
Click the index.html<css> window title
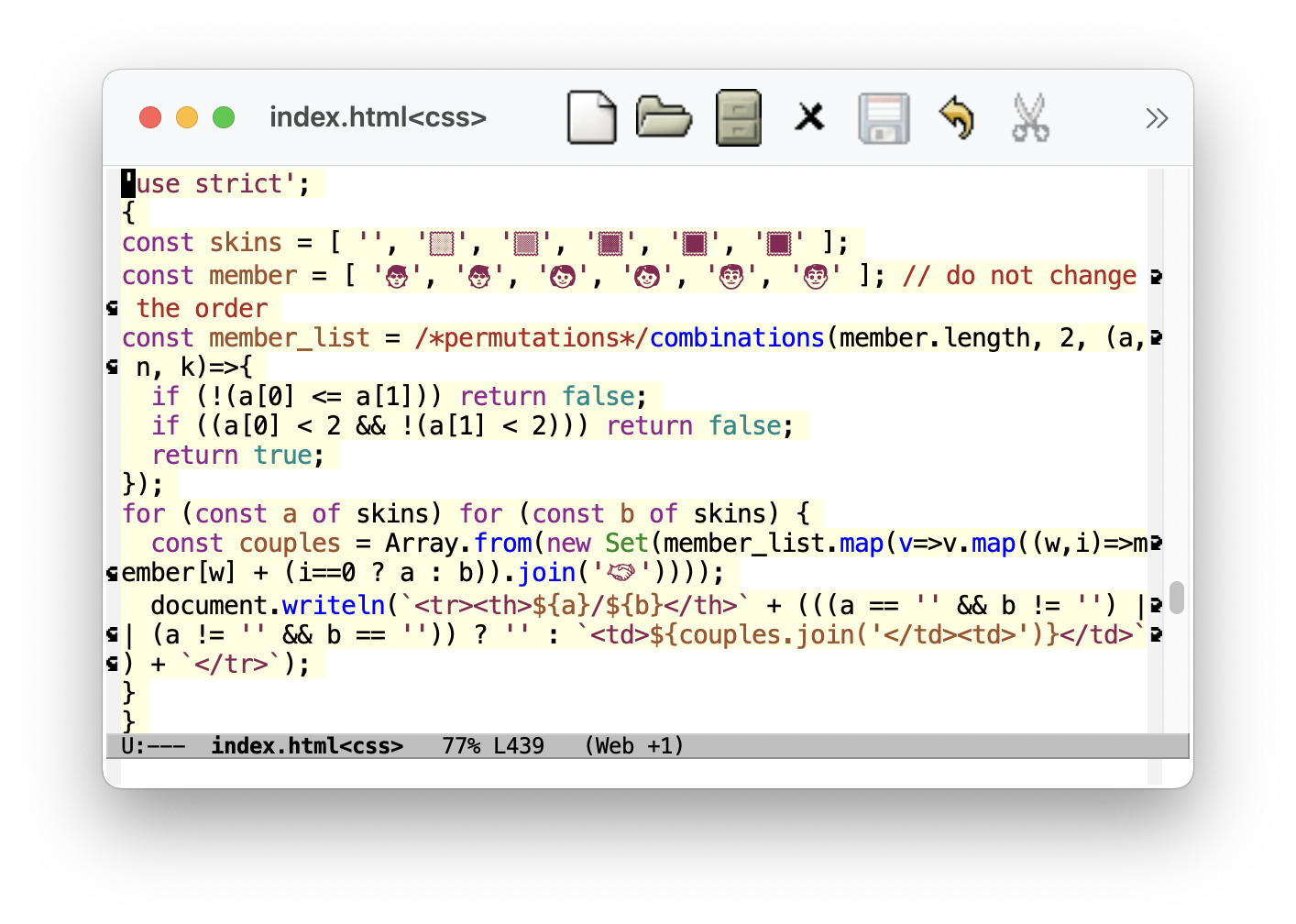point(378,117)
